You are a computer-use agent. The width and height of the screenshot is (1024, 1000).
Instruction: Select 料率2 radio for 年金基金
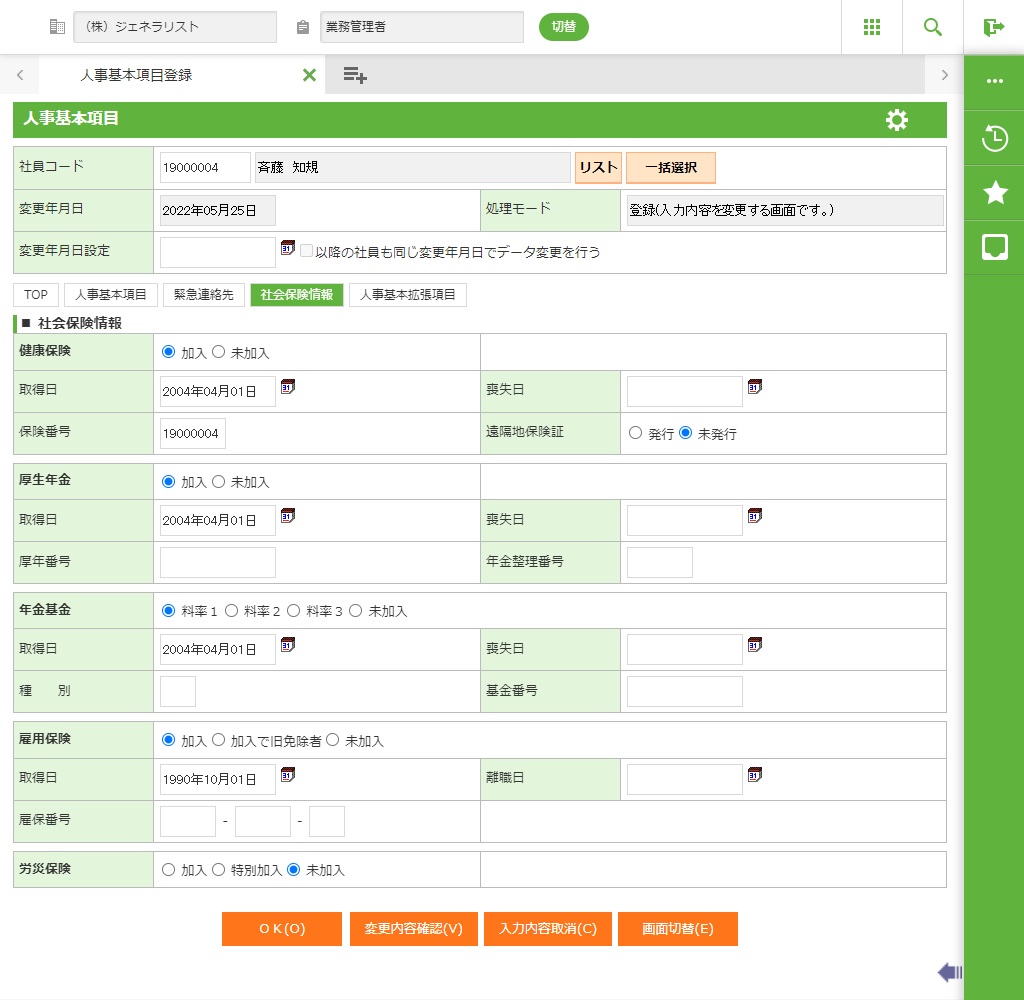[231, 610]
